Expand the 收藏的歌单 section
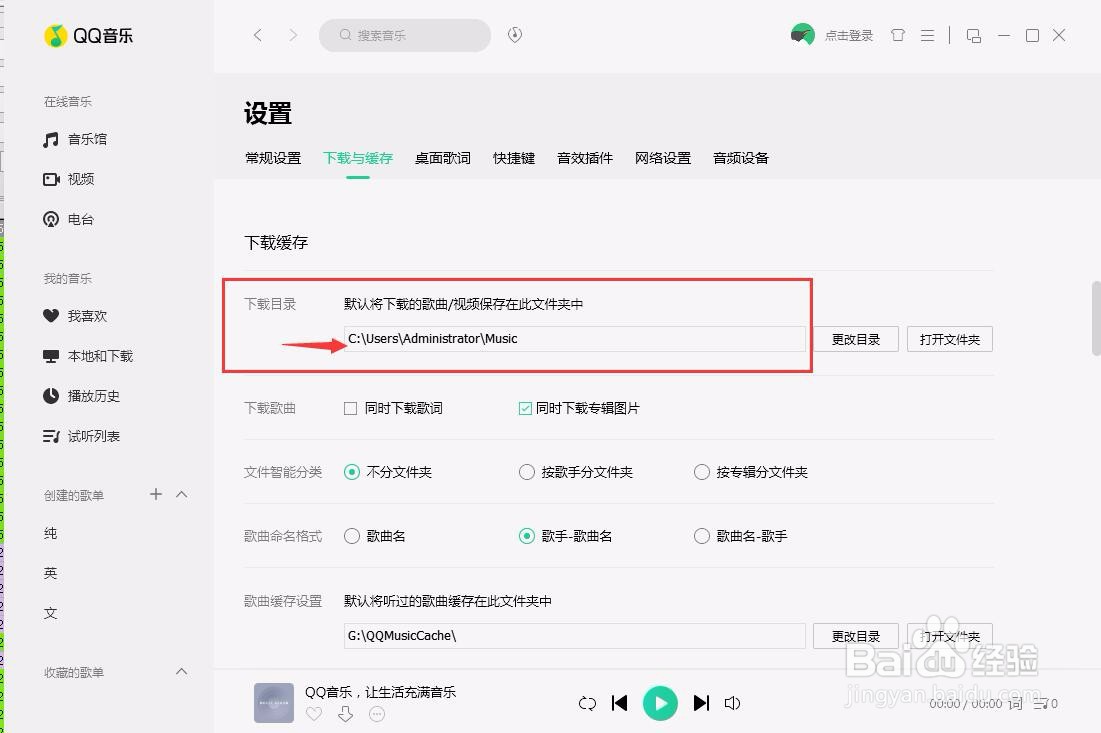This screenshot has height=733, width=1101. pos(181,671)
